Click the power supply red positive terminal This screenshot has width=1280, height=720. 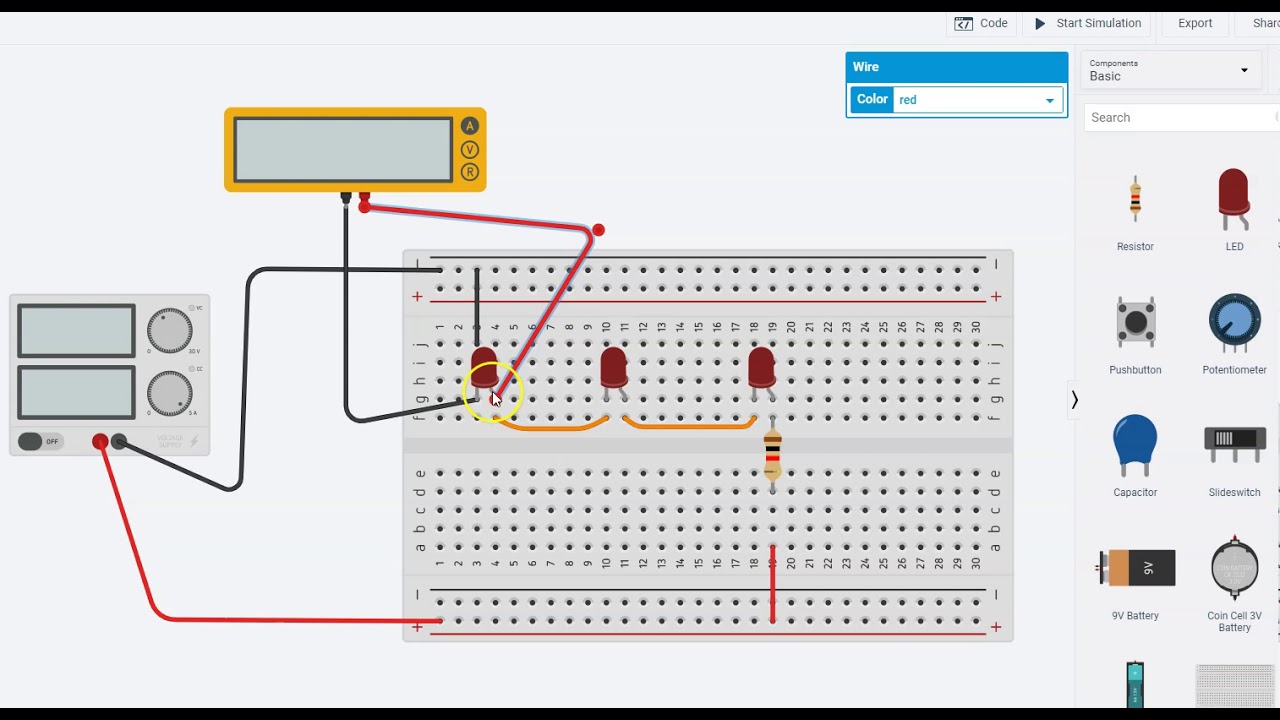[100, 441]
